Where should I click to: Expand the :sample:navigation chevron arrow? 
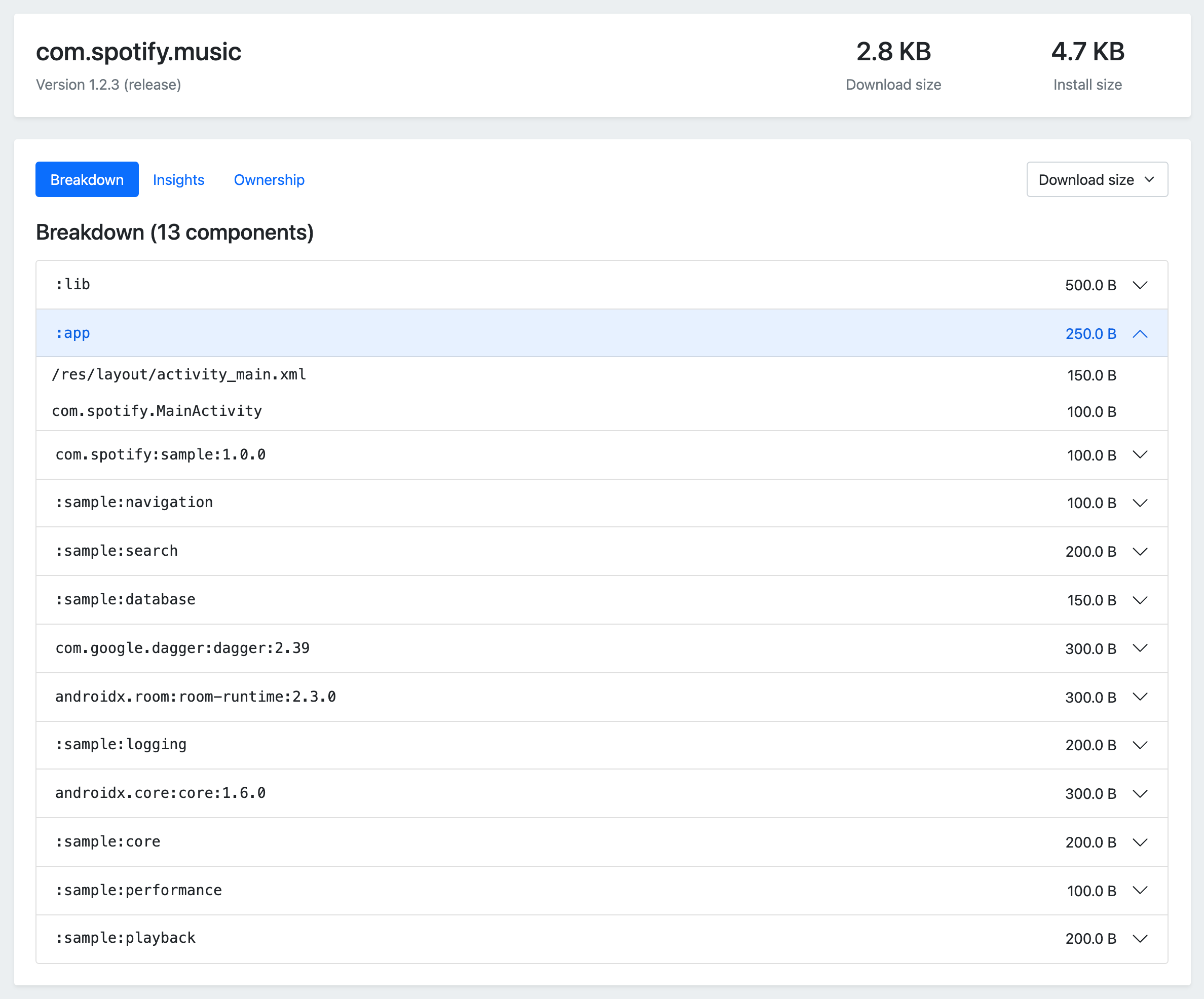click(x=1140, y=503)
